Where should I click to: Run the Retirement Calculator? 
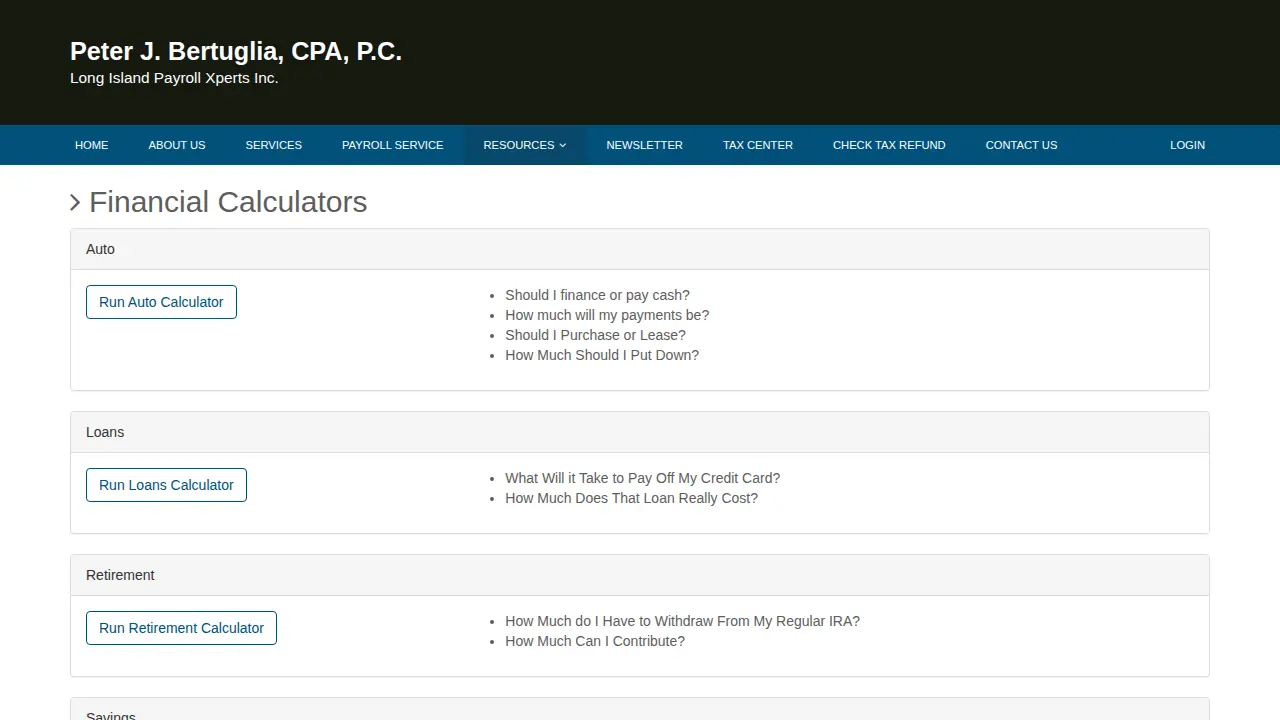(x=181, y=628)
